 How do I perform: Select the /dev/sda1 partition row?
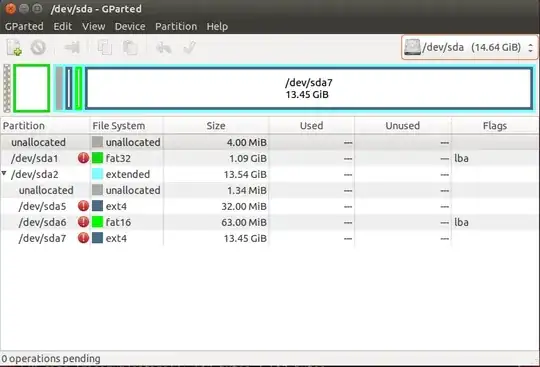[x=270, y=158]
